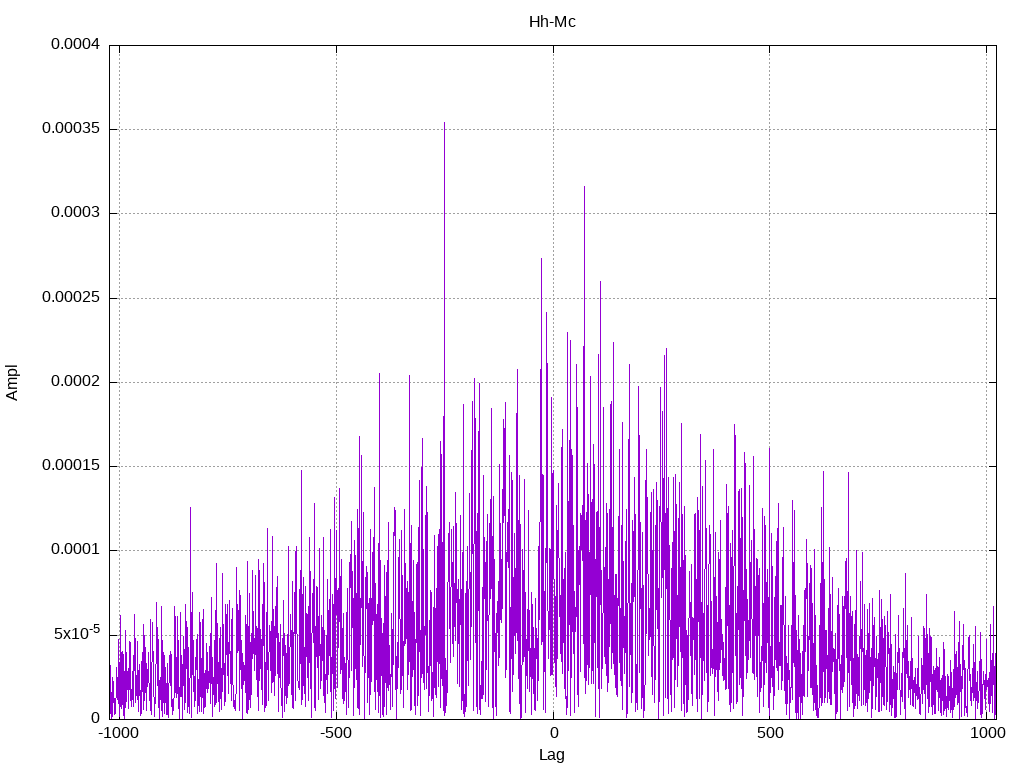Click the x-axis tick label -1000
The height and width of the screenshot is (768, 1024).
click(x=118, y=733)
